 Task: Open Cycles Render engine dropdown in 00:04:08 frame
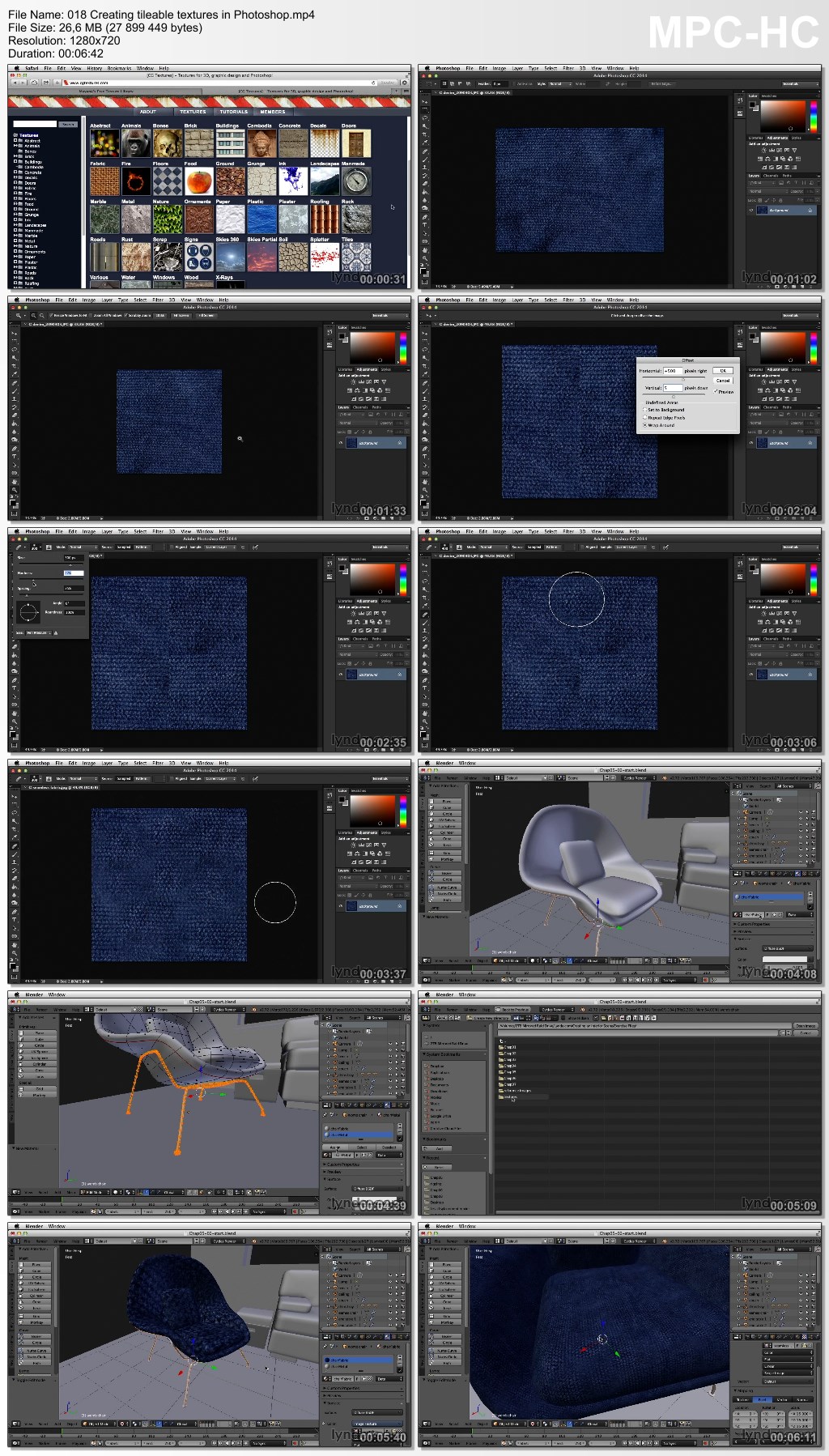(x=638, y=778)
